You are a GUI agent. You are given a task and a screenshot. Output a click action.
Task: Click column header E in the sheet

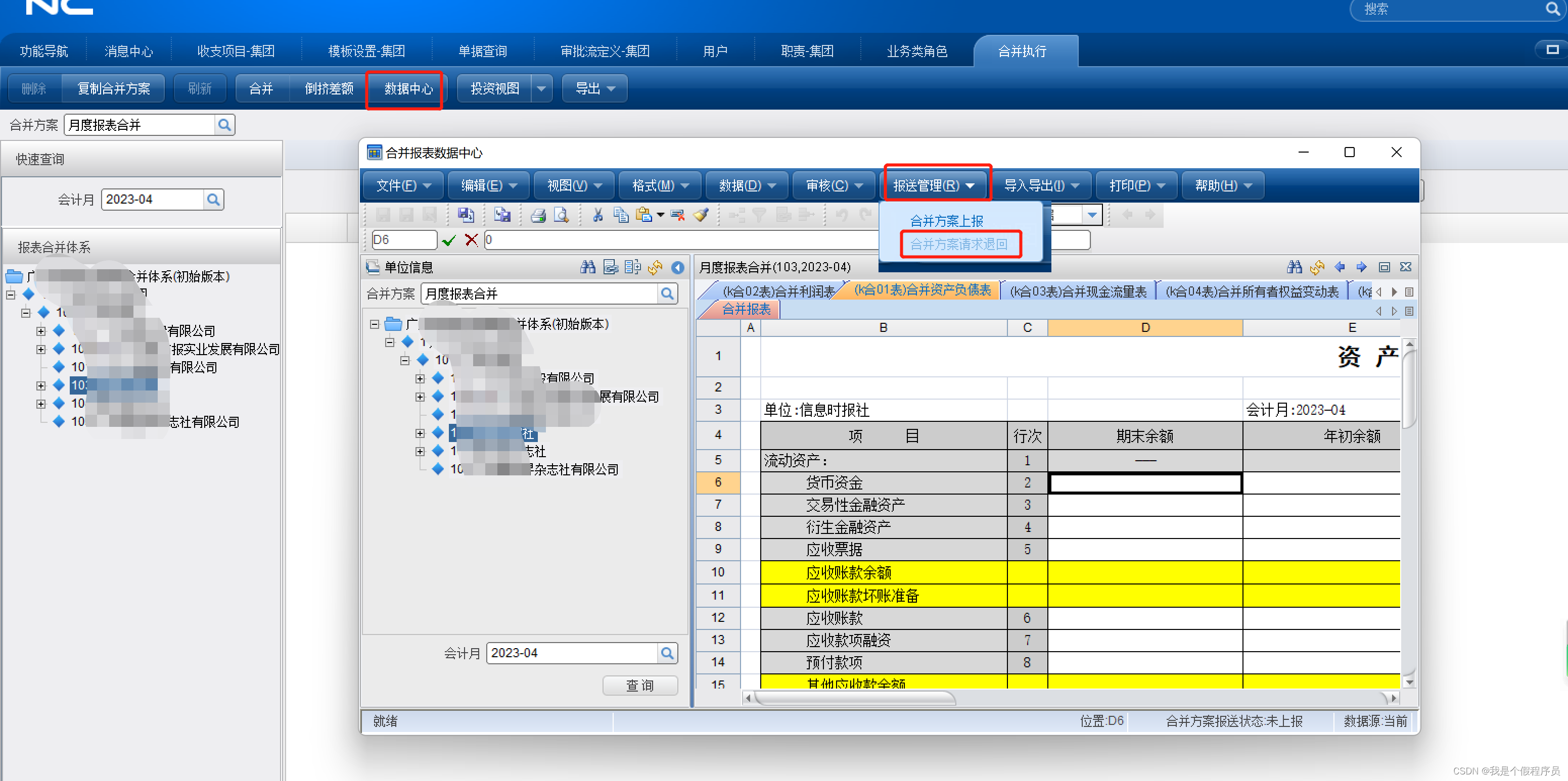1321,328
